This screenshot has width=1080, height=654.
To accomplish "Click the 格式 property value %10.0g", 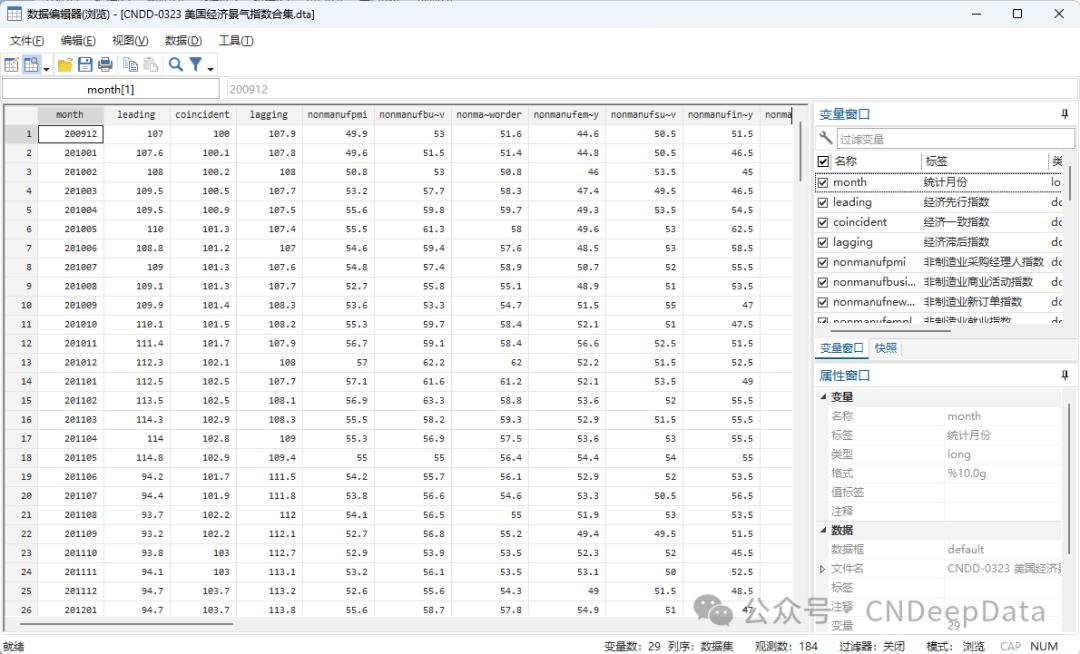I will (966, 474).
